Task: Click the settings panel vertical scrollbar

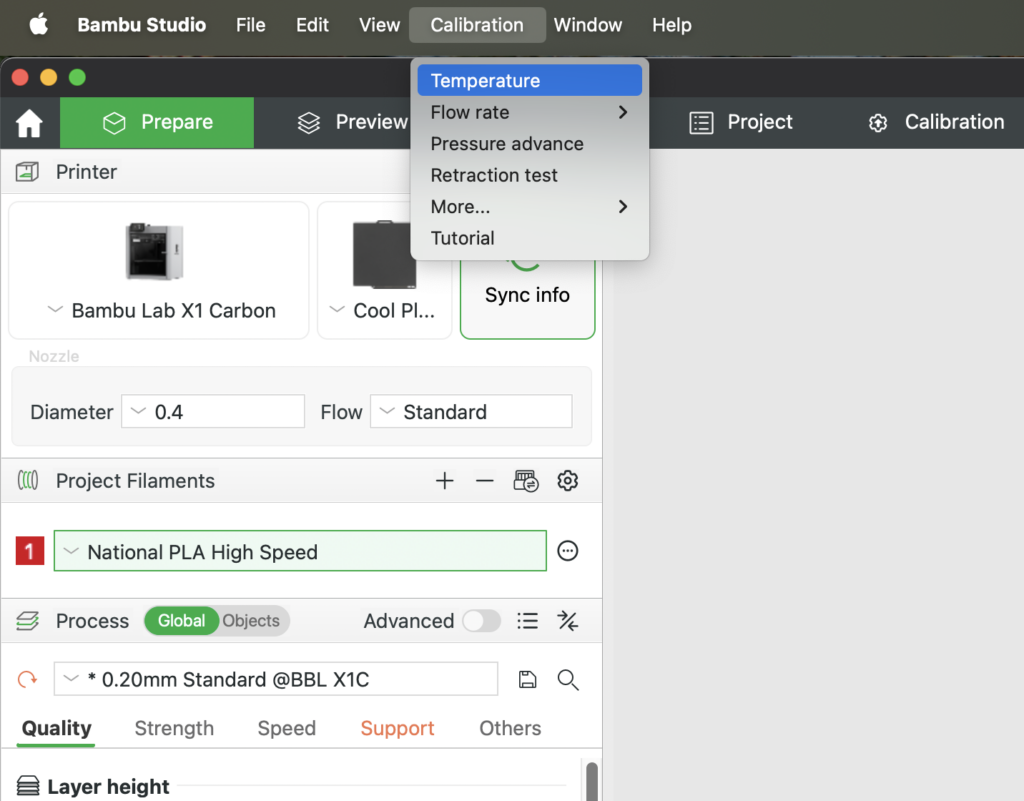Action: [592, 781]
